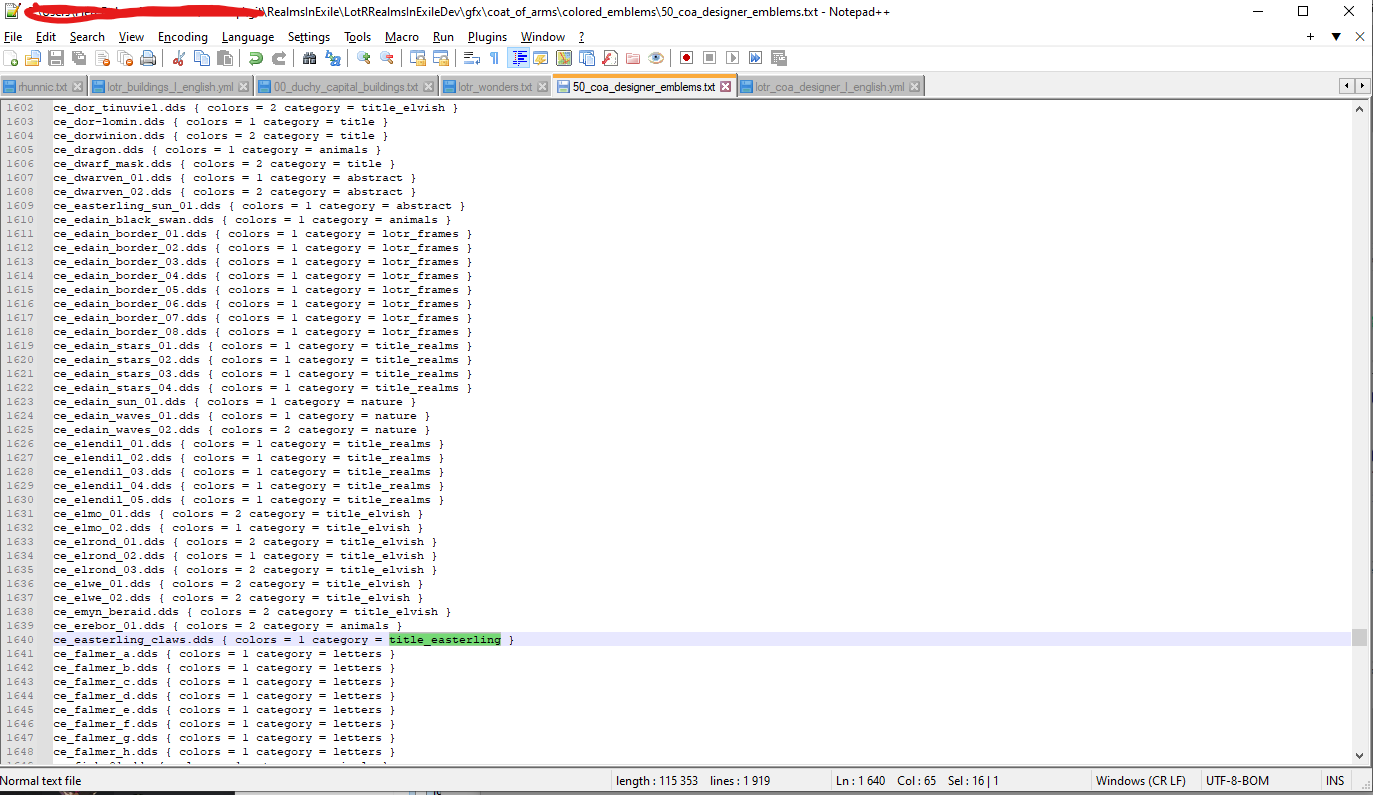Image resolution: width=1373 pixels, height=795 pixels.
Task: Open the Settings menu
Action: click(x=308, y=36)
